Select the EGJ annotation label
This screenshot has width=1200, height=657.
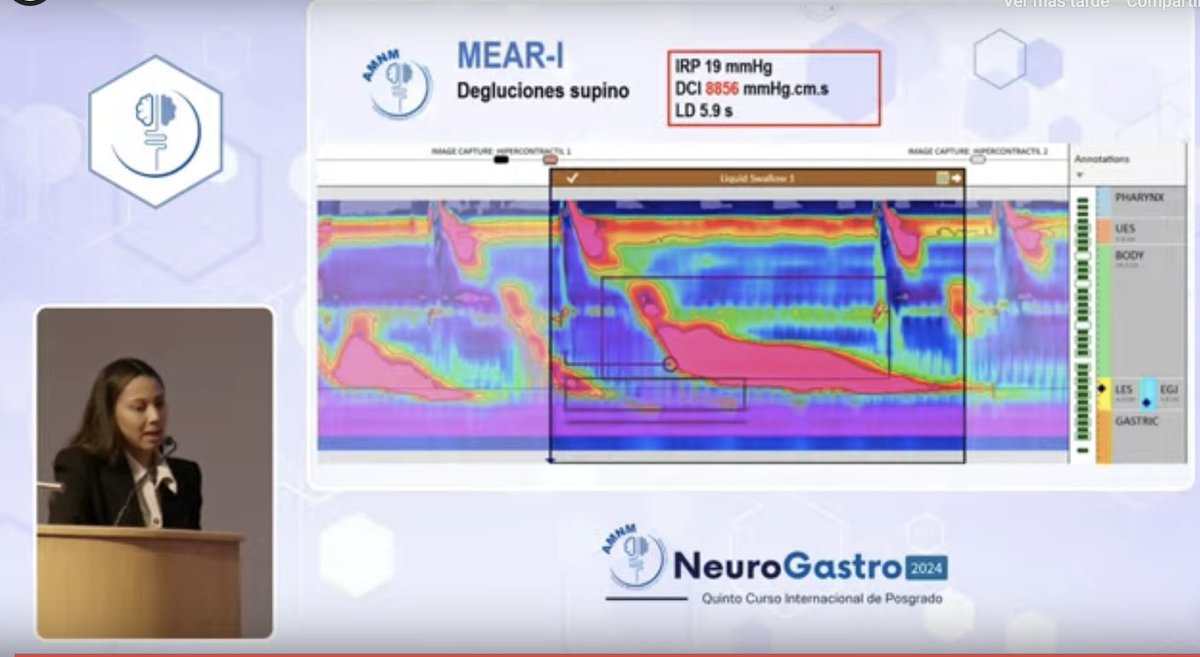(x=1169, y=389)
